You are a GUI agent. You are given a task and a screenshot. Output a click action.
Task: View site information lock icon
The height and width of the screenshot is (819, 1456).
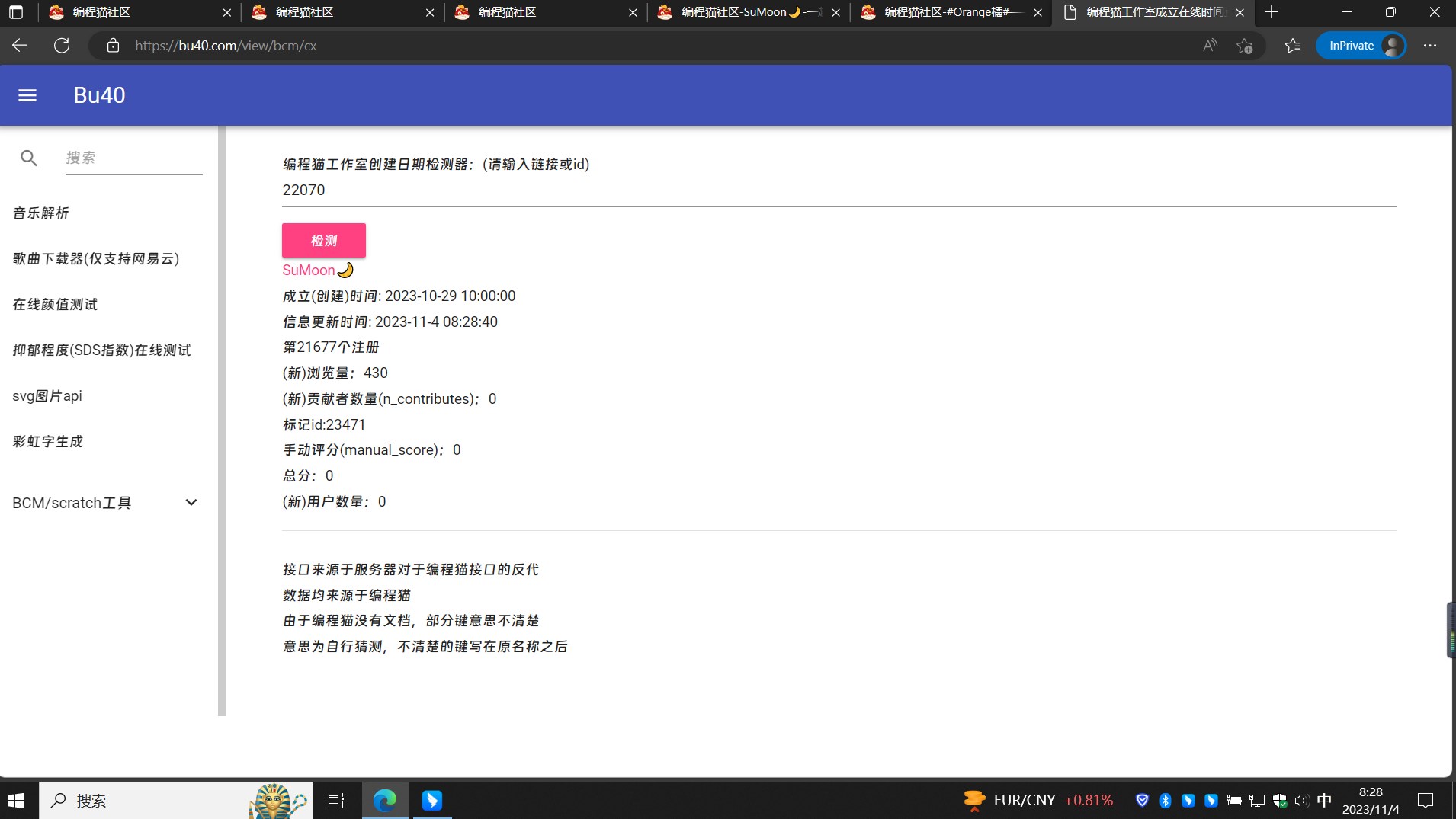click(x=113, y=46)
